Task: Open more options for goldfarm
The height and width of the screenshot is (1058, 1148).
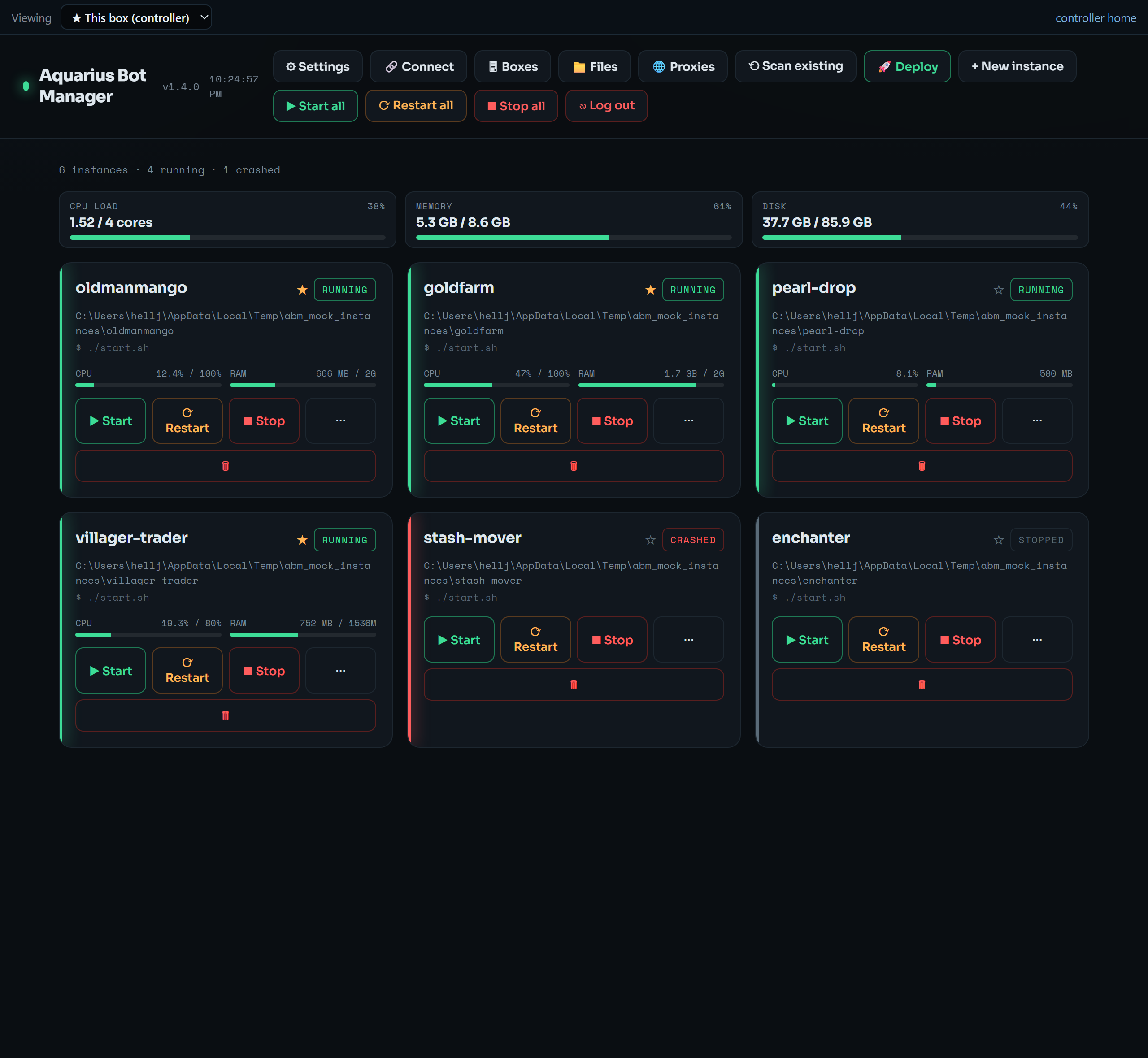Action: pyautogui.click(x=689, y=421)
